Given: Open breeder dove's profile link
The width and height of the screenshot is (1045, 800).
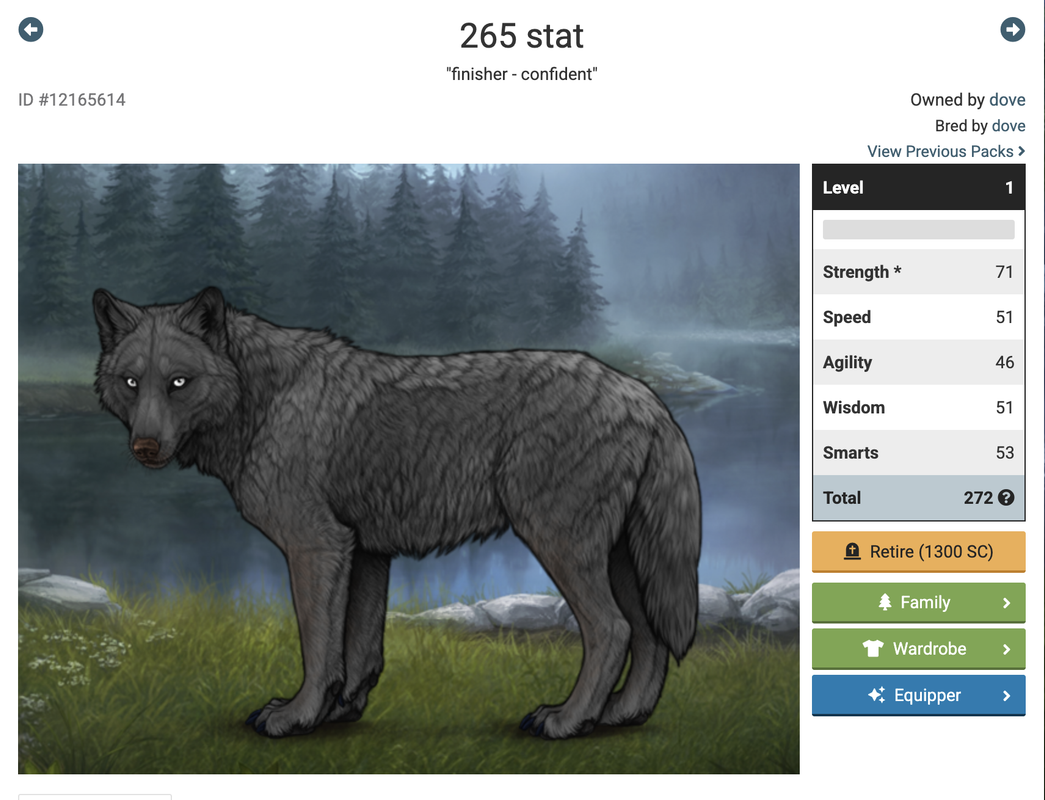Looking at the screenshot, I should click(1008, 126).
